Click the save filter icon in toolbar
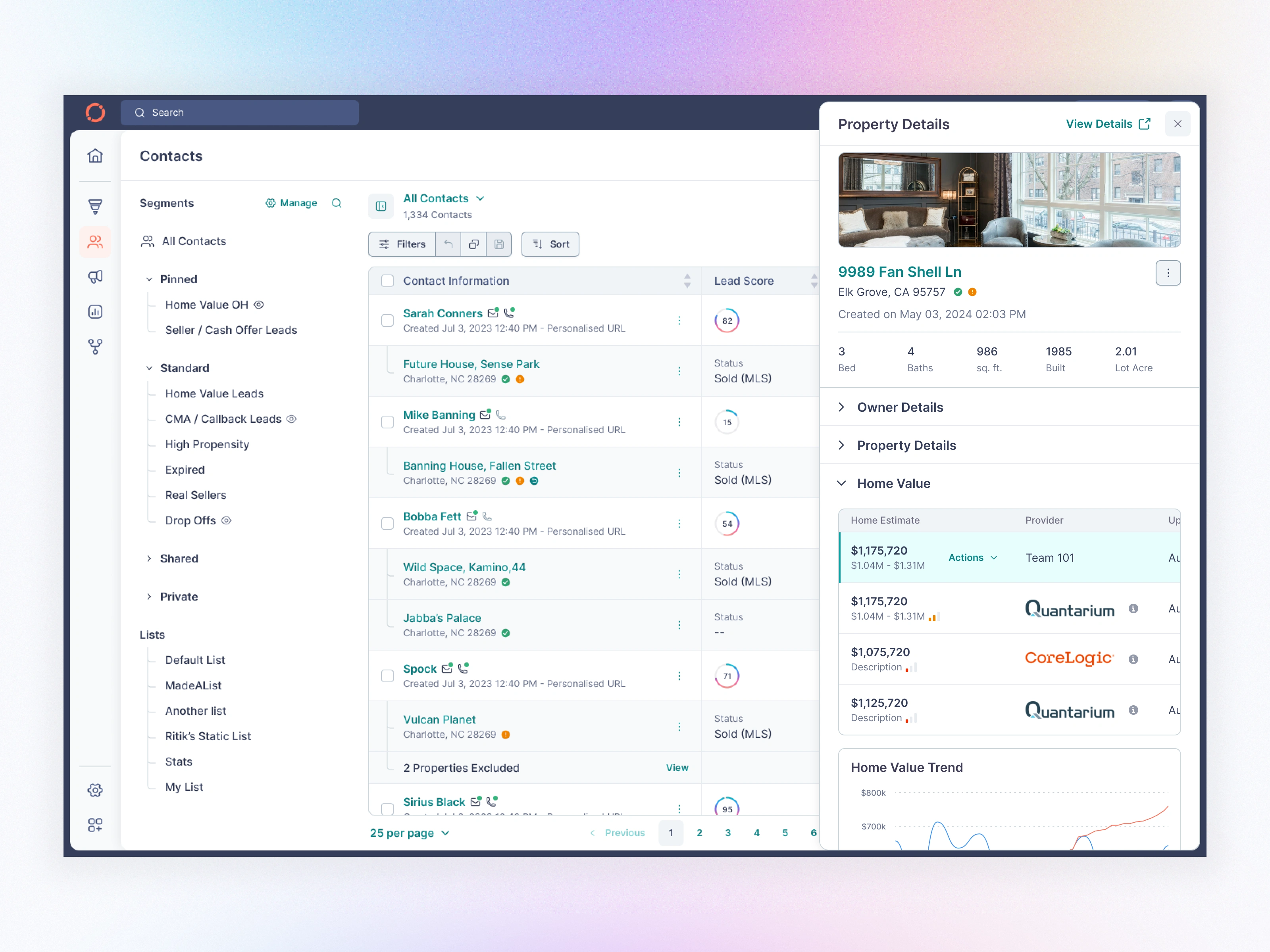Screen dimensions: 1270x952 (x=499, y=244)
